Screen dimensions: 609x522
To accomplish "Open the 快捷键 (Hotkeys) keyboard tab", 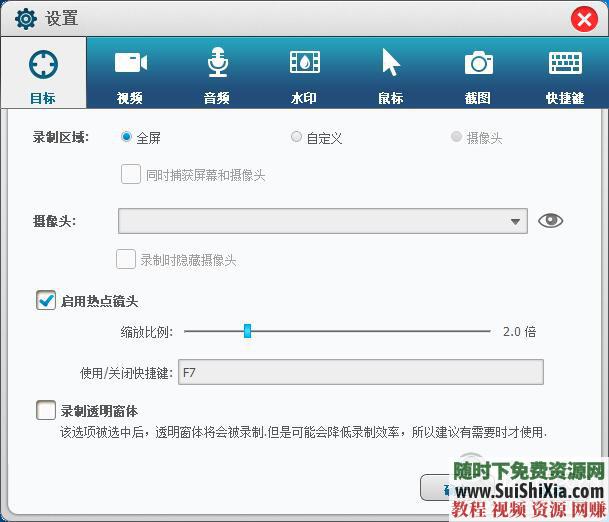I will pos(565,74).
